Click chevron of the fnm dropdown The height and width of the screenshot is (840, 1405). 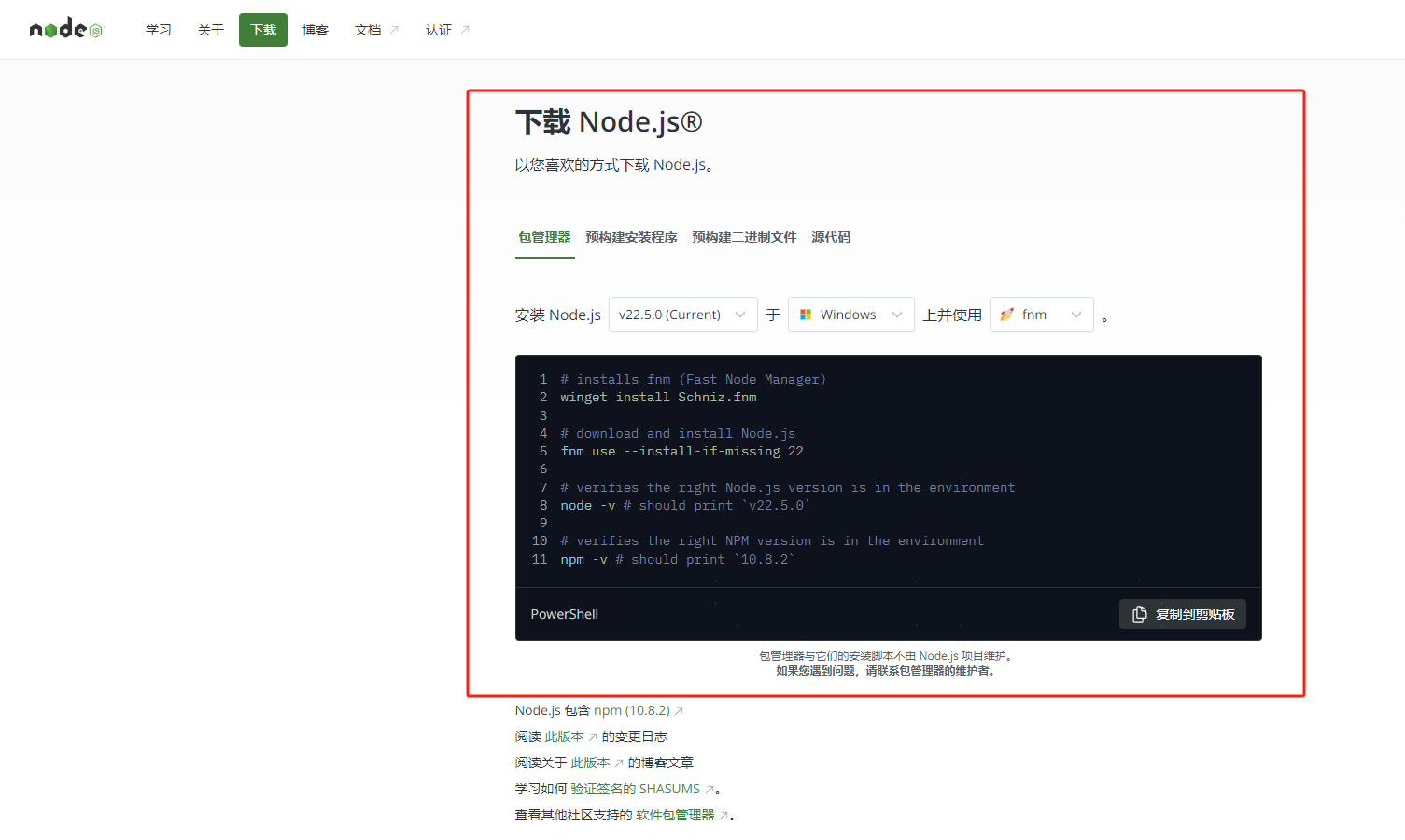[1076, 315]
